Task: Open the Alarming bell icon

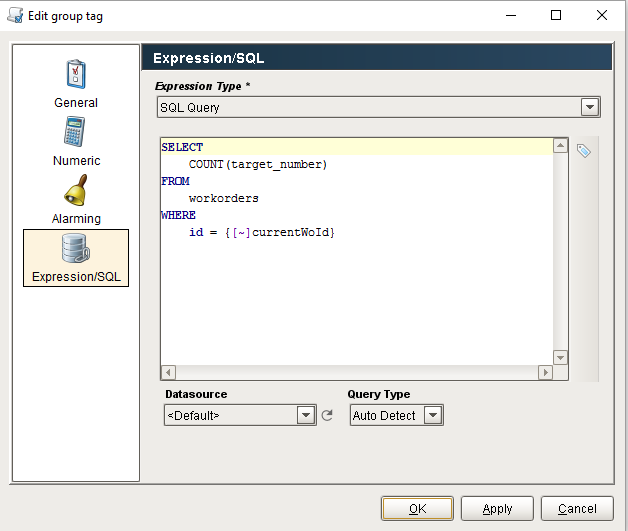Action: pyautogui.click(x=76, y=190)
